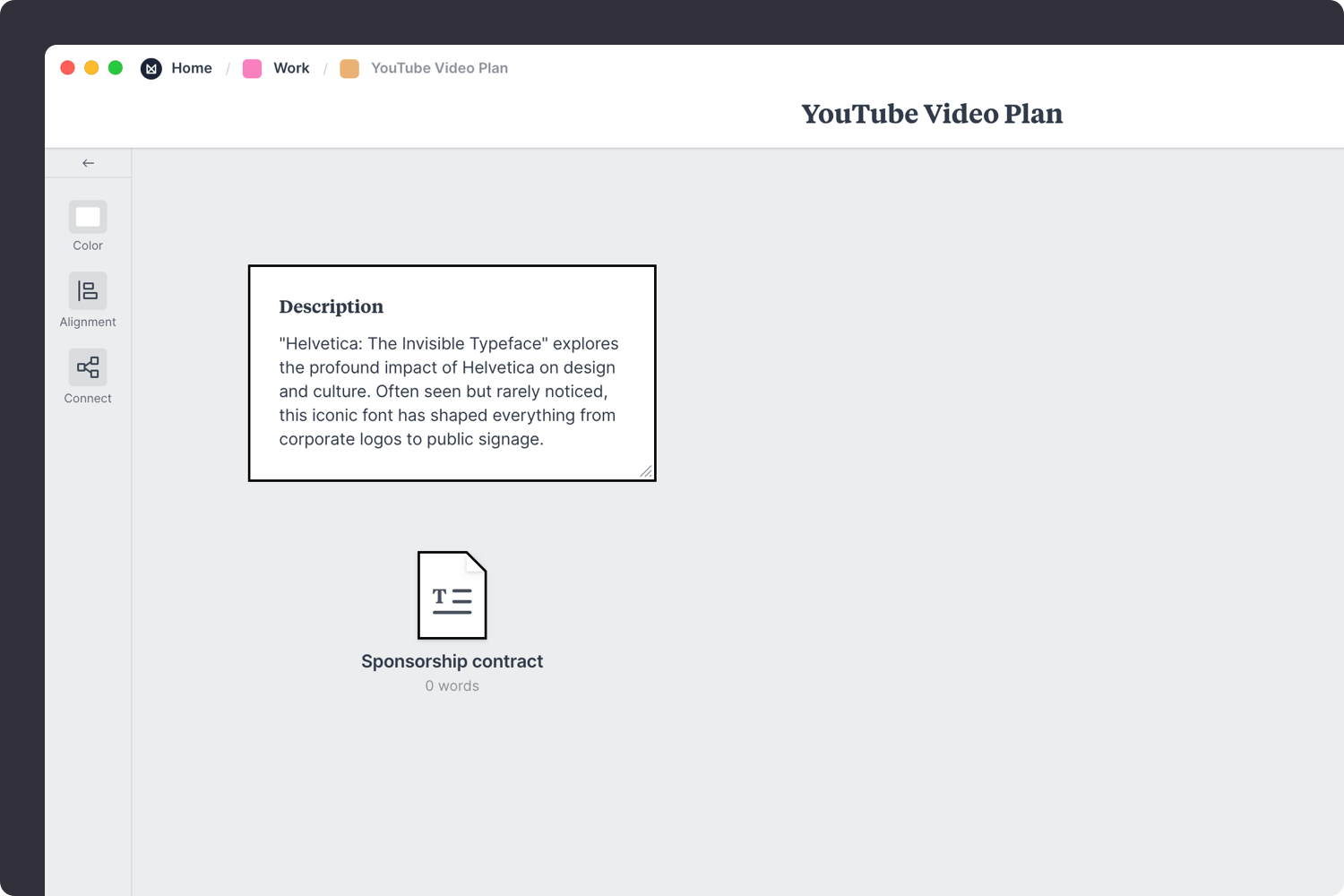Select the Description note card
The width and height of the screenshot is (1344, 896).
tap(452, 374)
